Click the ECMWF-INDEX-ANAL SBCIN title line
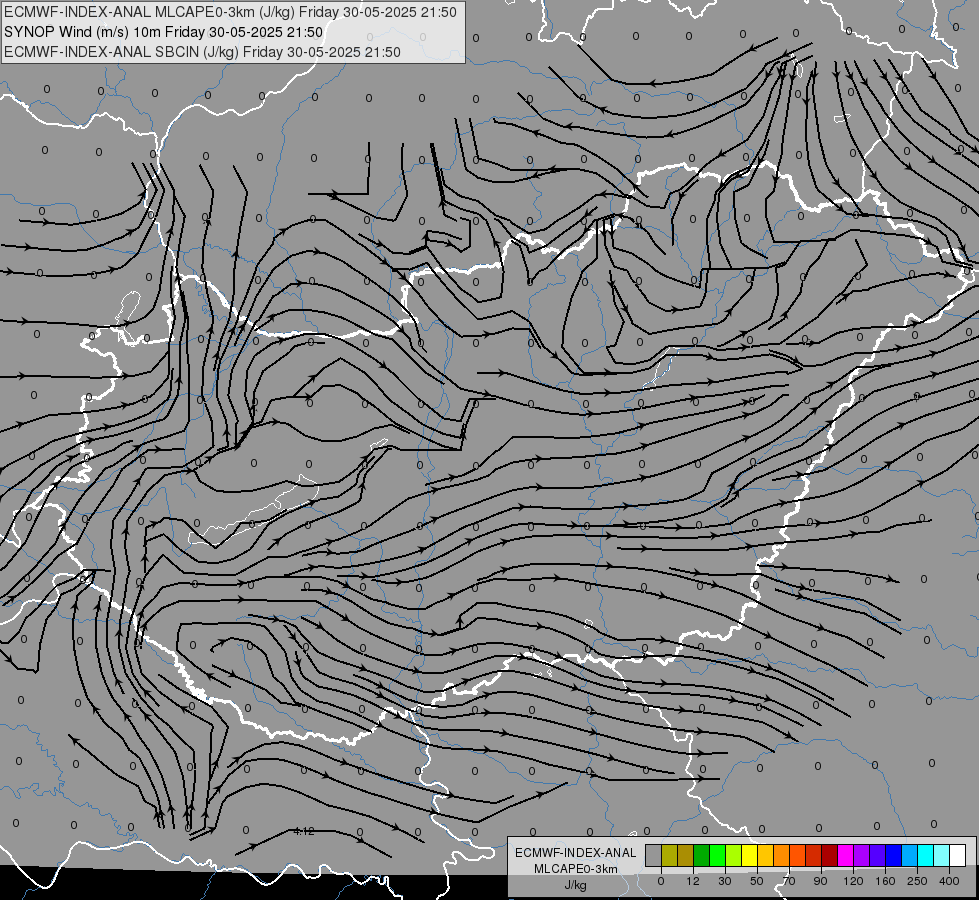The image size is (979, 900). click(202, 52)
